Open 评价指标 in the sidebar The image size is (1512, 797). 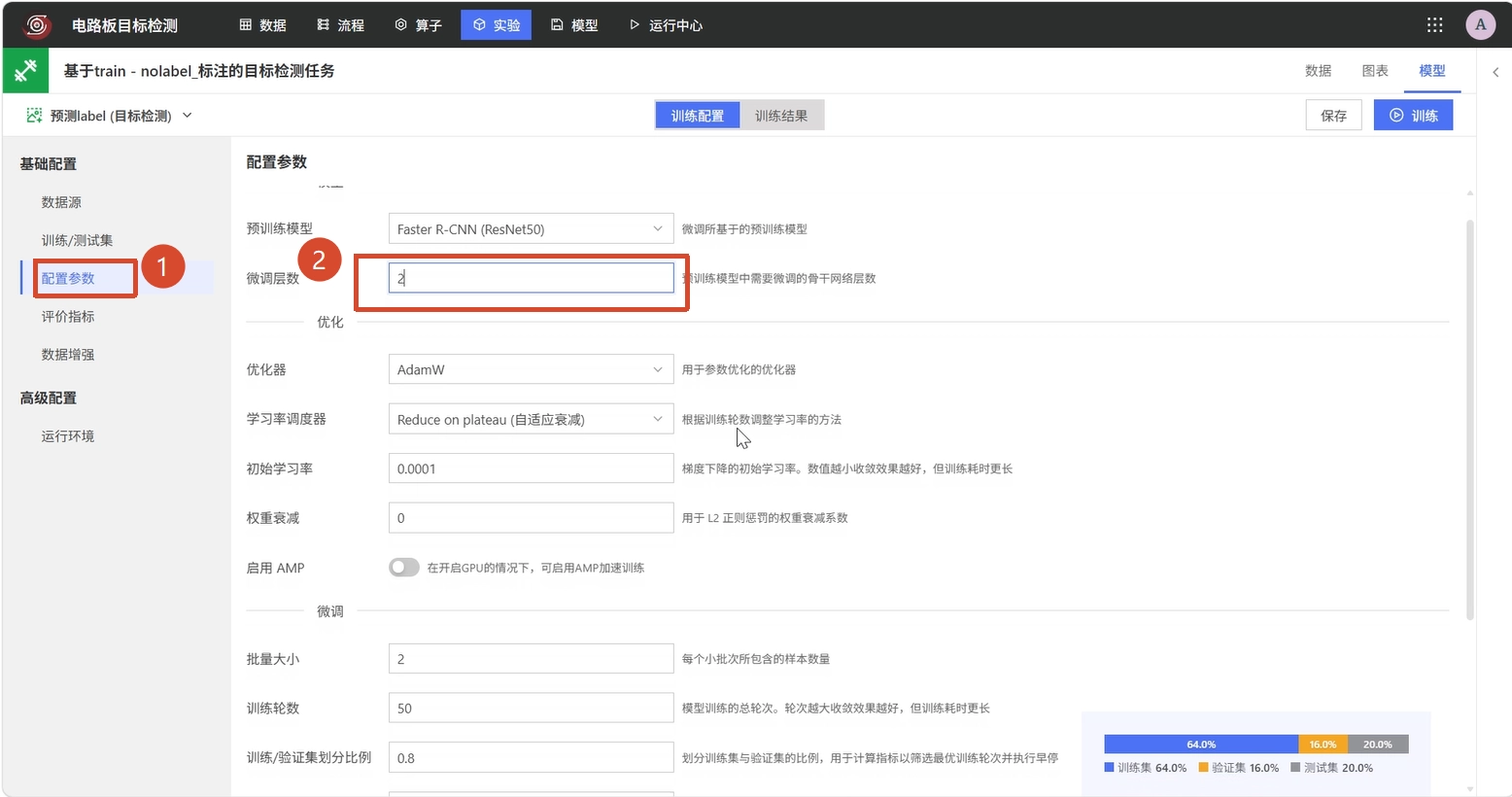point(68,316)
